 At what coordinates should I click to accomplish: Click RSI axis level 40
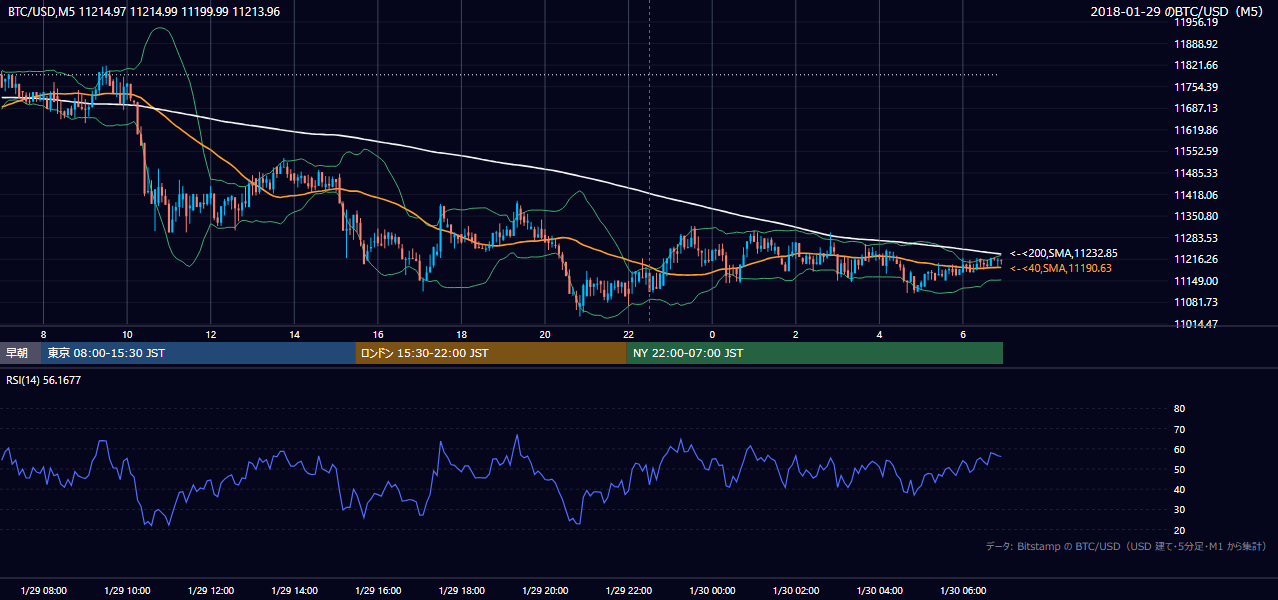click(x=1179, y=489)
